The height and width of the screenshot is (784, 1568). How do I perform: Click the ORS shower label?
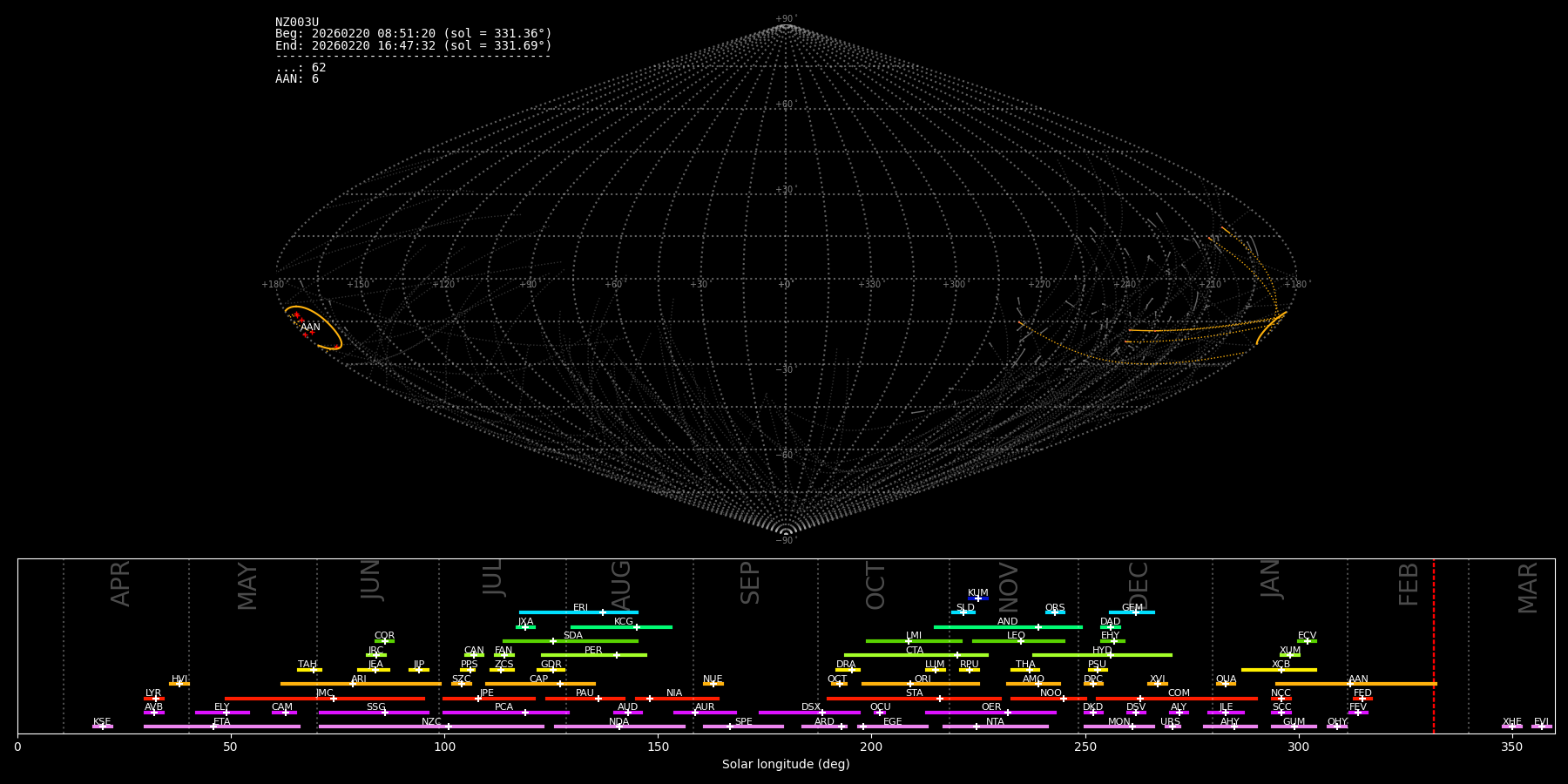tap(1055, 608)
